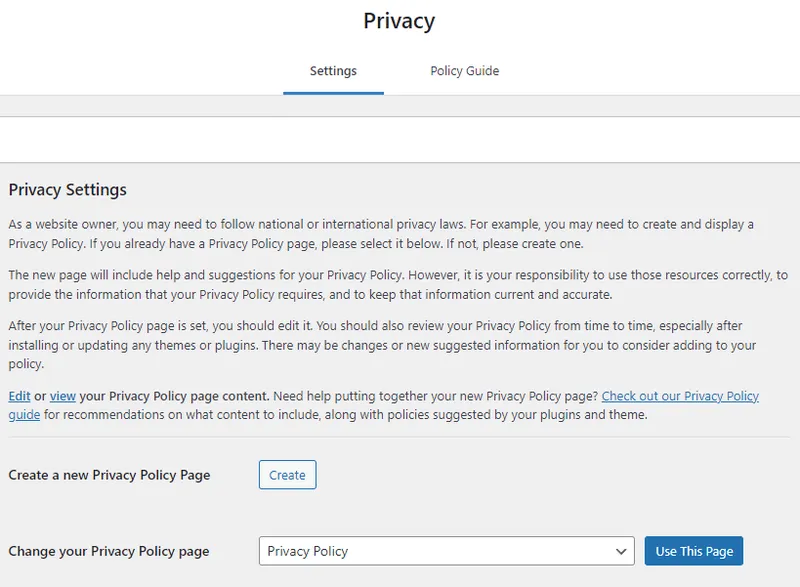Click the empty white banner below tabs
Viewport: 800px width, 587px height.
point(400,140)
